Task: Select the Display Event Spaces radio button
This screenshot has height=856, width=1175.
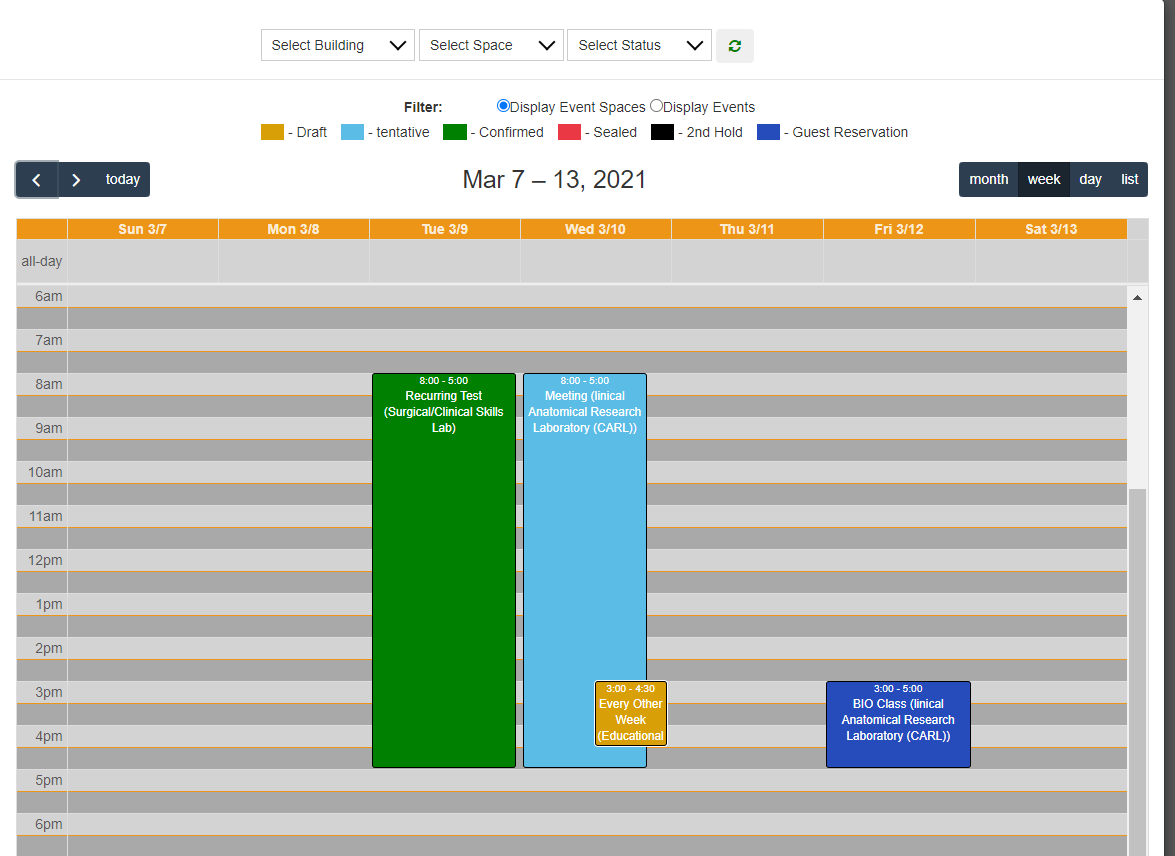Action: click(502, 104)
